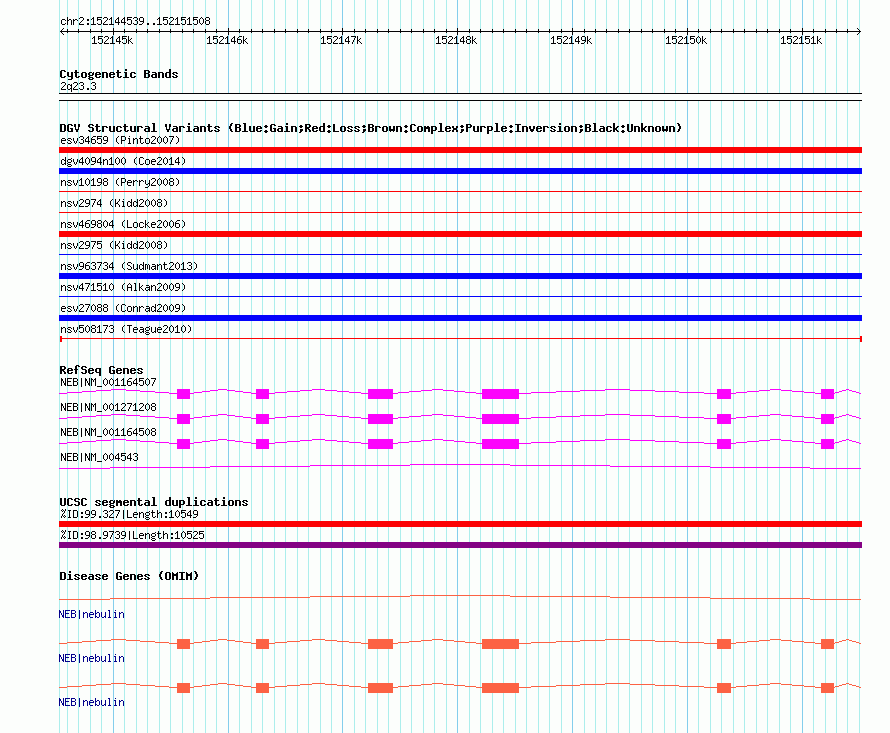Select the NEB|NM_004543 transcript label

(99, 458)
